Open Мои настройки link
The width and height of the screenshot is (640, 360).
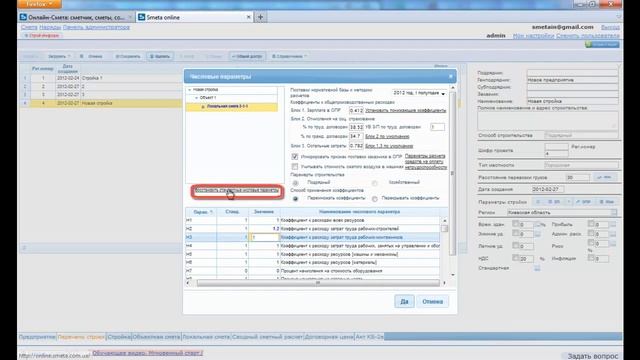(x=533, y=36)
